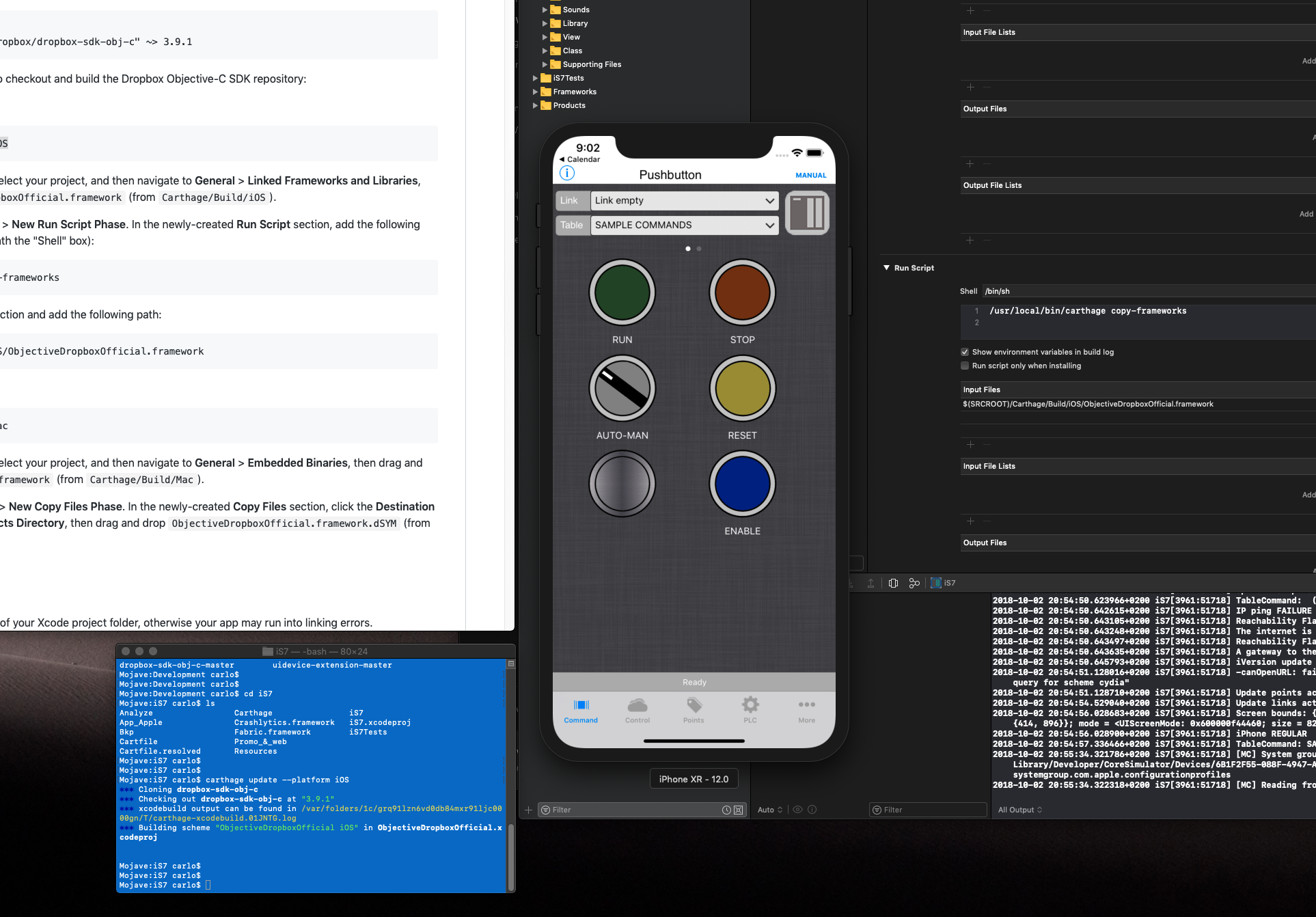
Task: Click the Table label button beside dropdown
Action: [573, 225]
